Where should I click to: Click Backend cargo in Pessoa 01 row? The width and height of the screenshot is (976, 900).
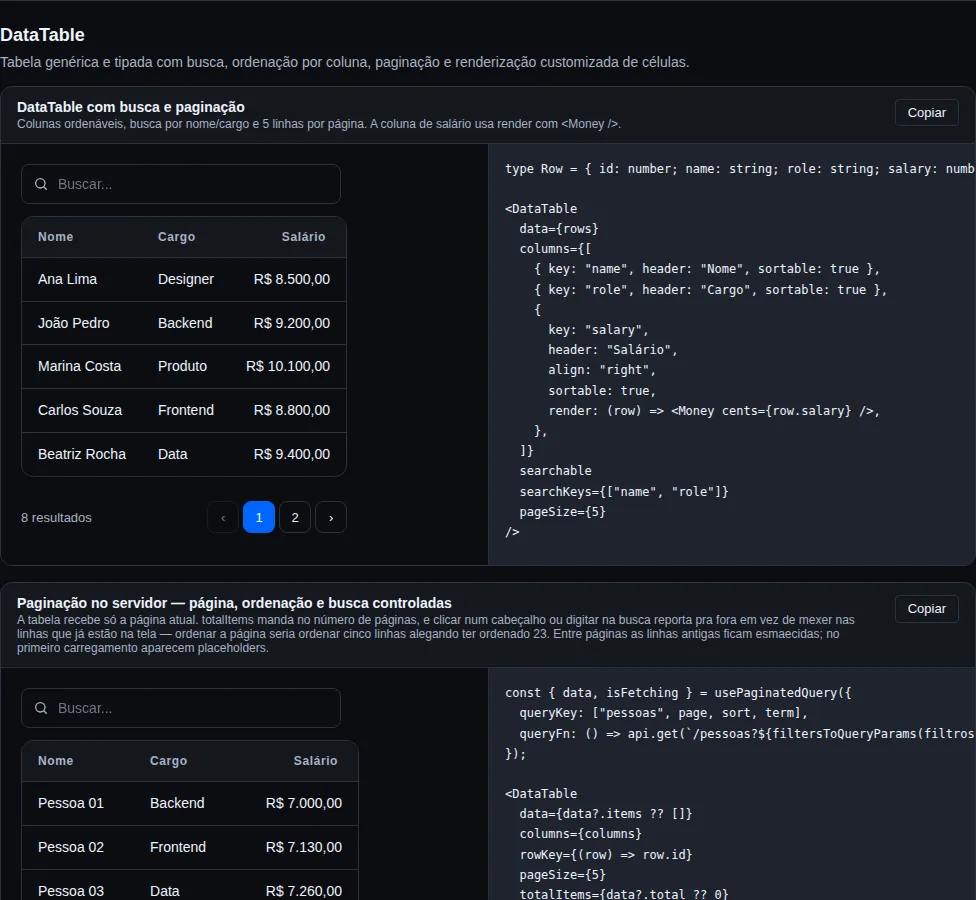[177, 804]
